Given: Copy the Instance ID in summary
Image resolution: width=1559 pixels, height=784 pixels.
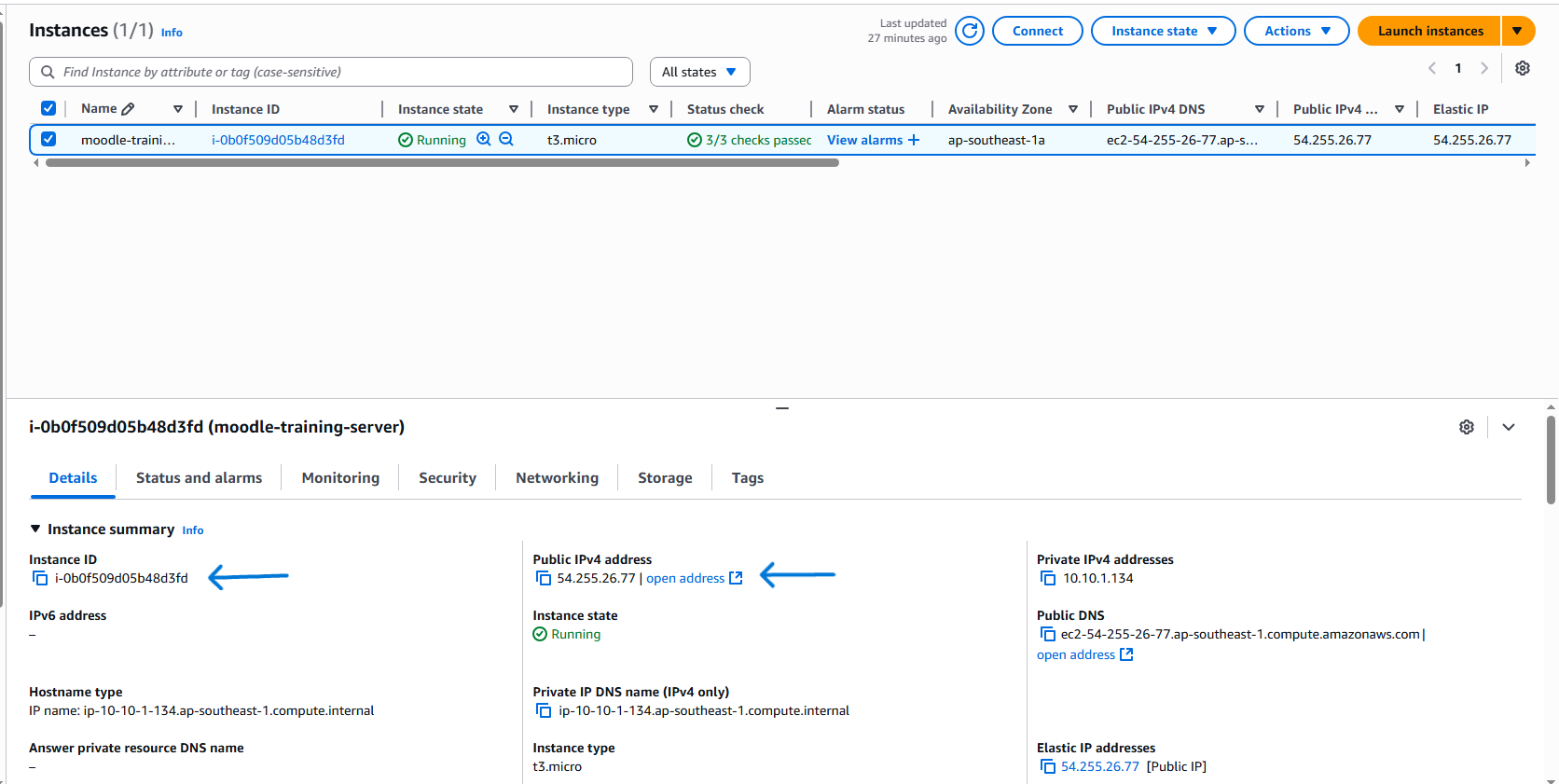Looking at the screenshot, I should pos(40,578).
